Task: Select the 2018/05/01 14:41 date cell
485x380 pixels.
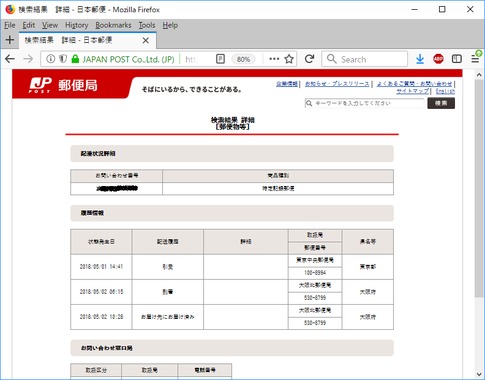Action: click(101, 267)
